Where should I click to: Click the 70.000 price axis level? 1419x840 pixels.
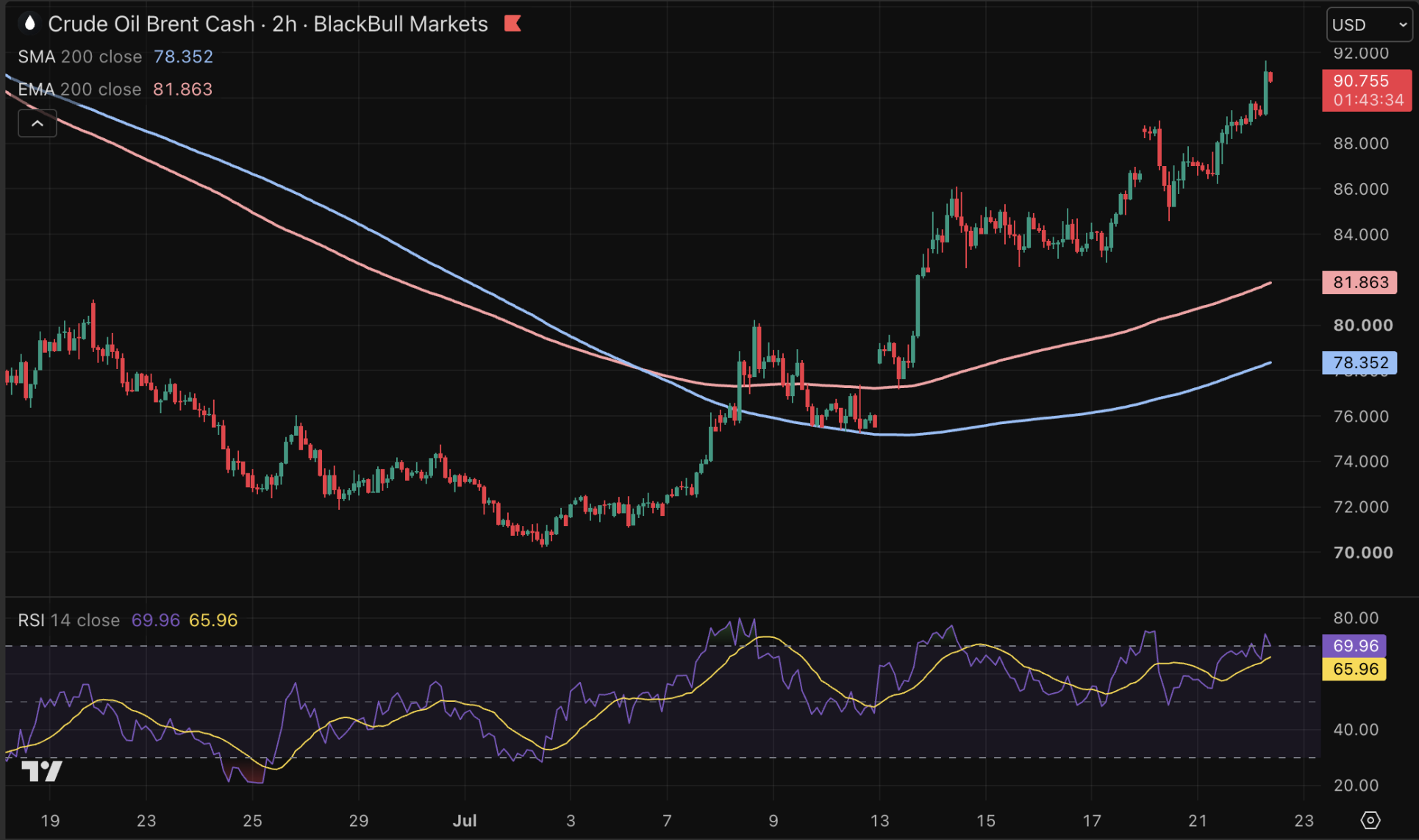(1363, 553)
